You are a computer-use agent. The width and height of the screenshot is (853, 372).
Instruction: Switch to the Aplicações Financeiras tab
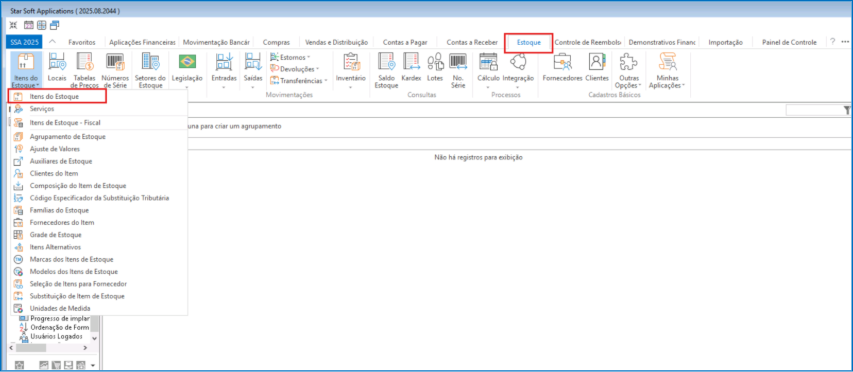click(143, 42)
